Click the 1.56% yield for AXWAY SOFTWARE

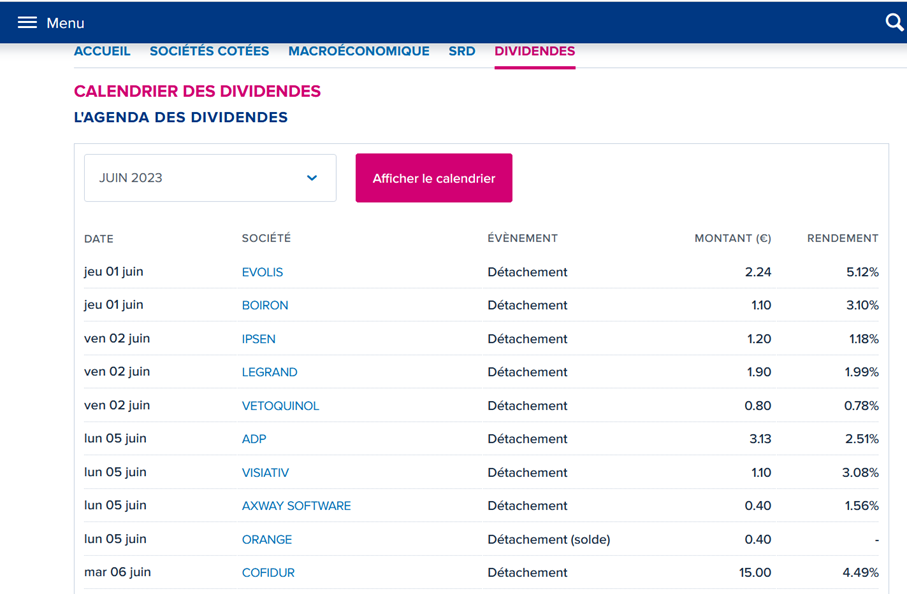point(862,506)
